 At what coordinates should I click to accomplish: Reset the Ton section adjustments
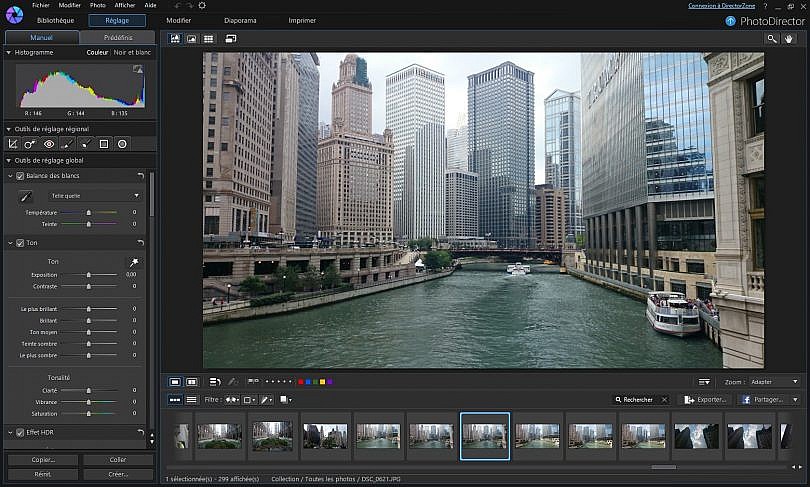pyautogui.click(x=141, y=243)
